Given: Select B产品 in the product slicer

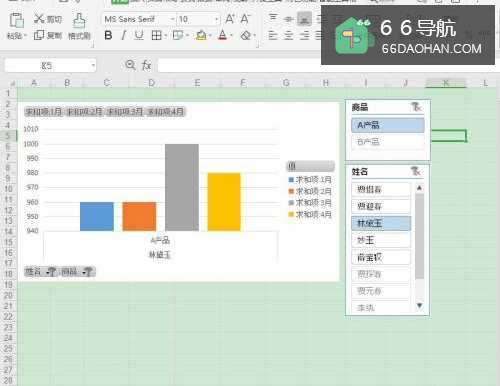Looking at the screenshot, I should click(x=388, y=142).
